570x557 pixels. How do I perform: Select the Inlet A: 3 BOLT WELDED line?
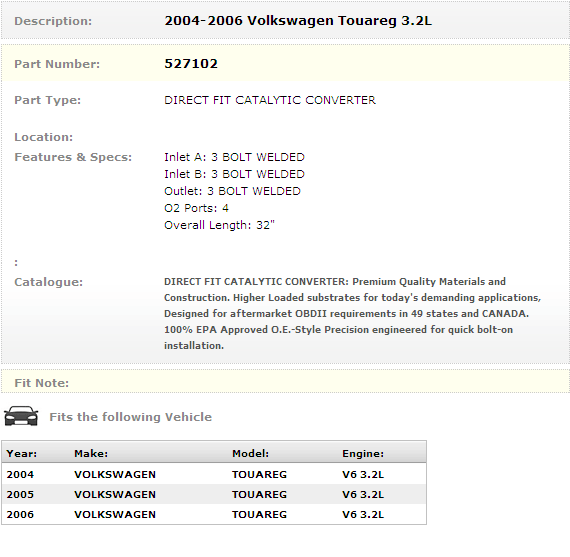(234, 157)
